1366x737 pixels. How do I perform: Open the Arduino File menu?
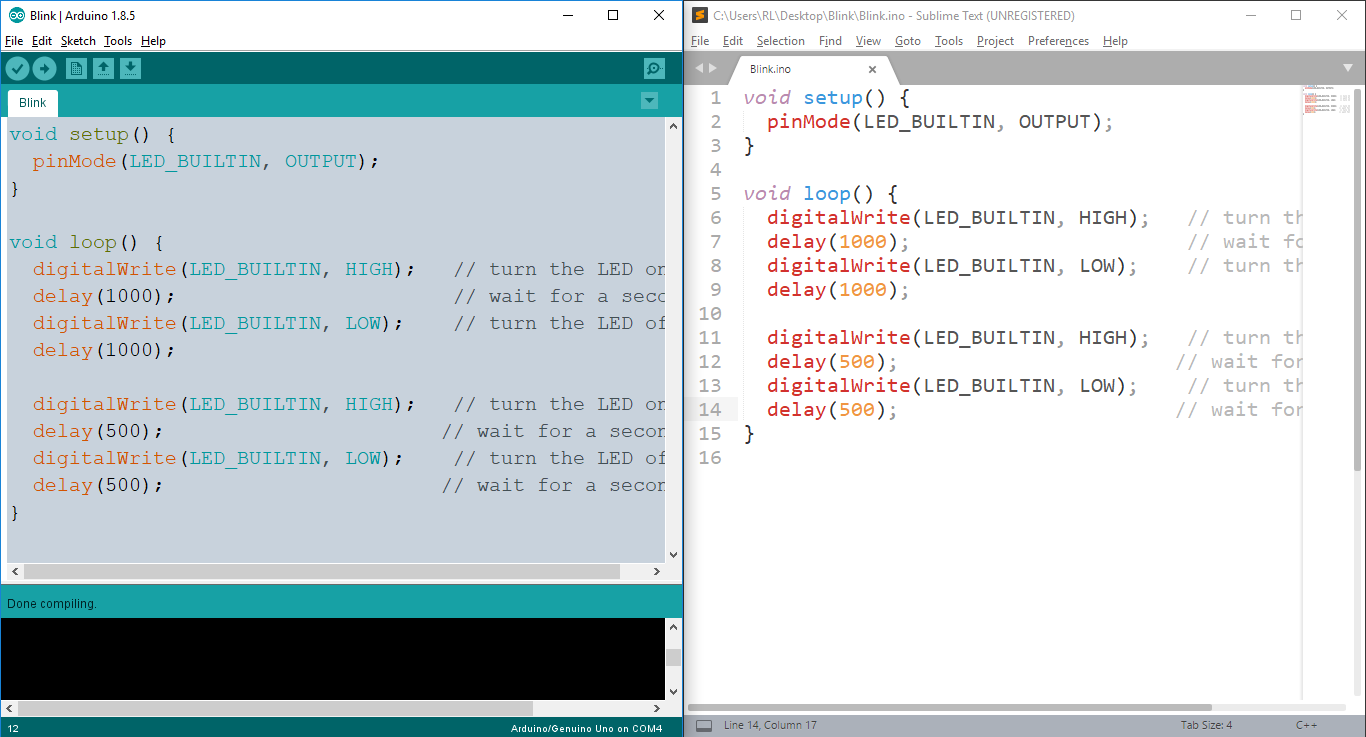[x=14, y=41]
